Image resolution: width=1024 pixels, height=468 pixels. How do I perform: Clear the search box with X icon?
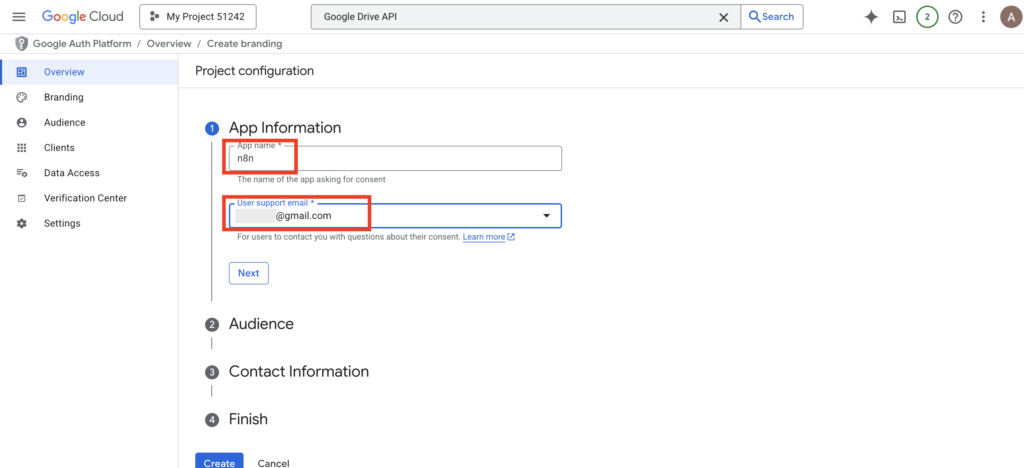tap(724, 17)
